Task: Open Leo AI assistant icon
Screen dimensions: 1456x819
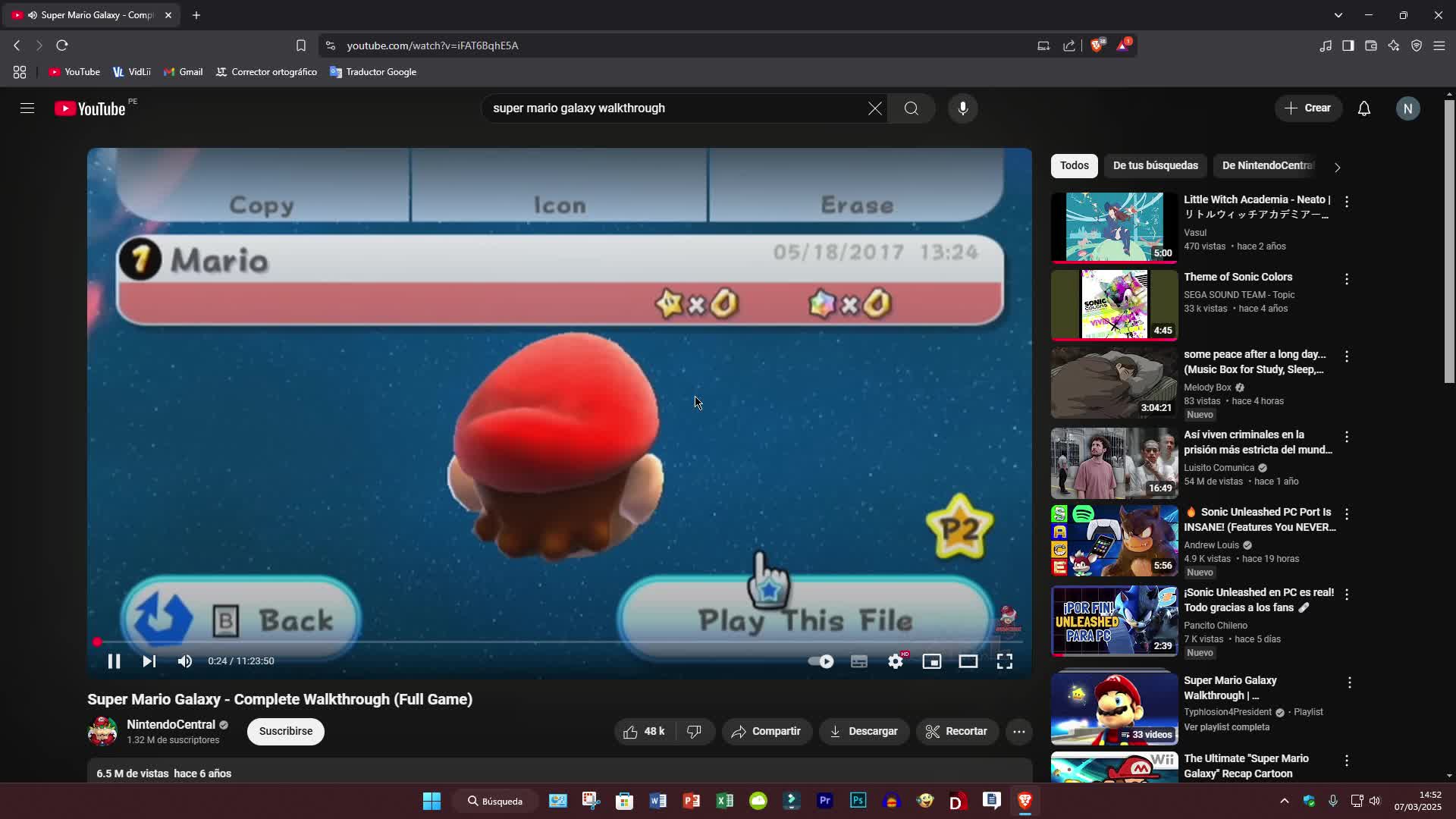Action: point(1394,45)
